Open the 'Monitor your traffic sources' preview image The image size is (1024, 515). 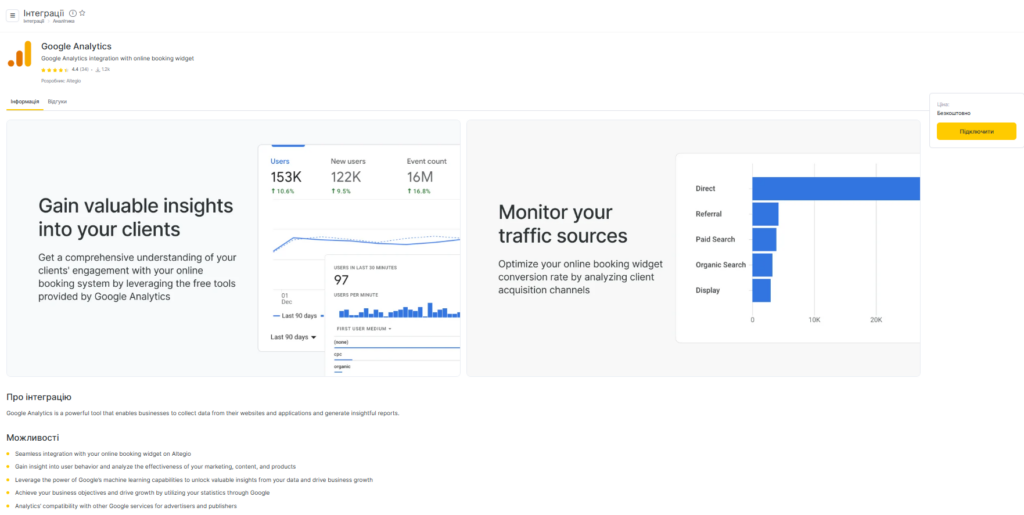pos(692,248)
